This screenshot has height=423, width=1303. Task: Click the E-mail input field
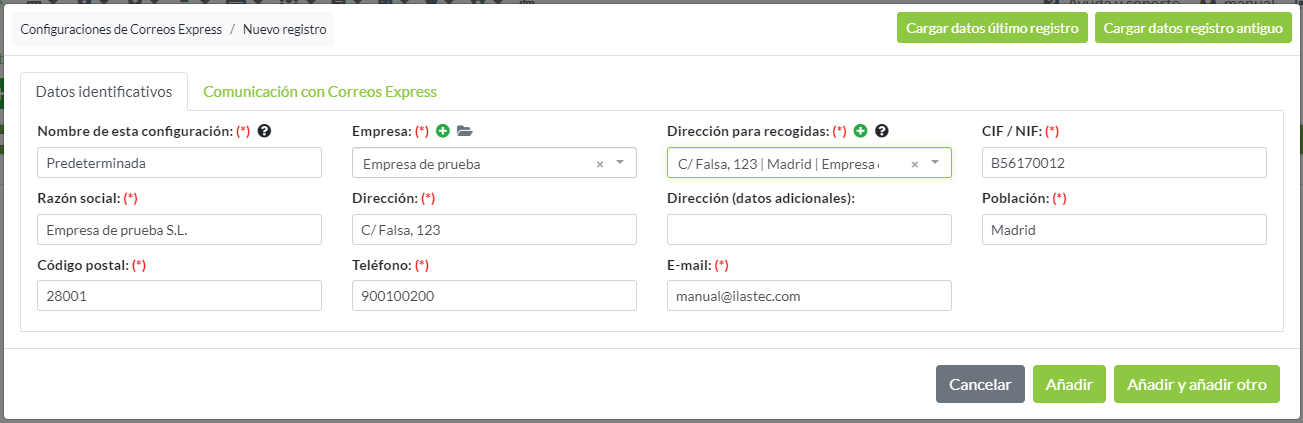(x=809, y=296)
